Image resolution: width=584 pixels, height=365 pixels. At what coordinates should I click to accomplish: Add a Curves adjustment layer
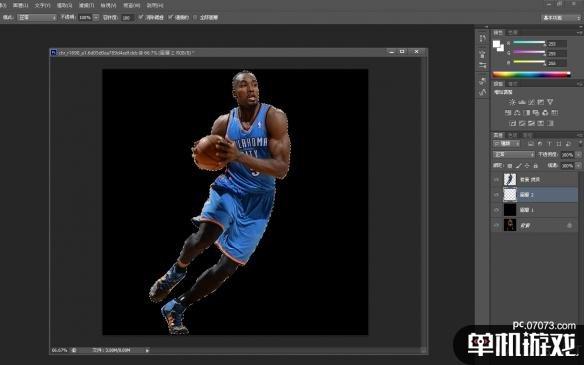pos(531,102)
